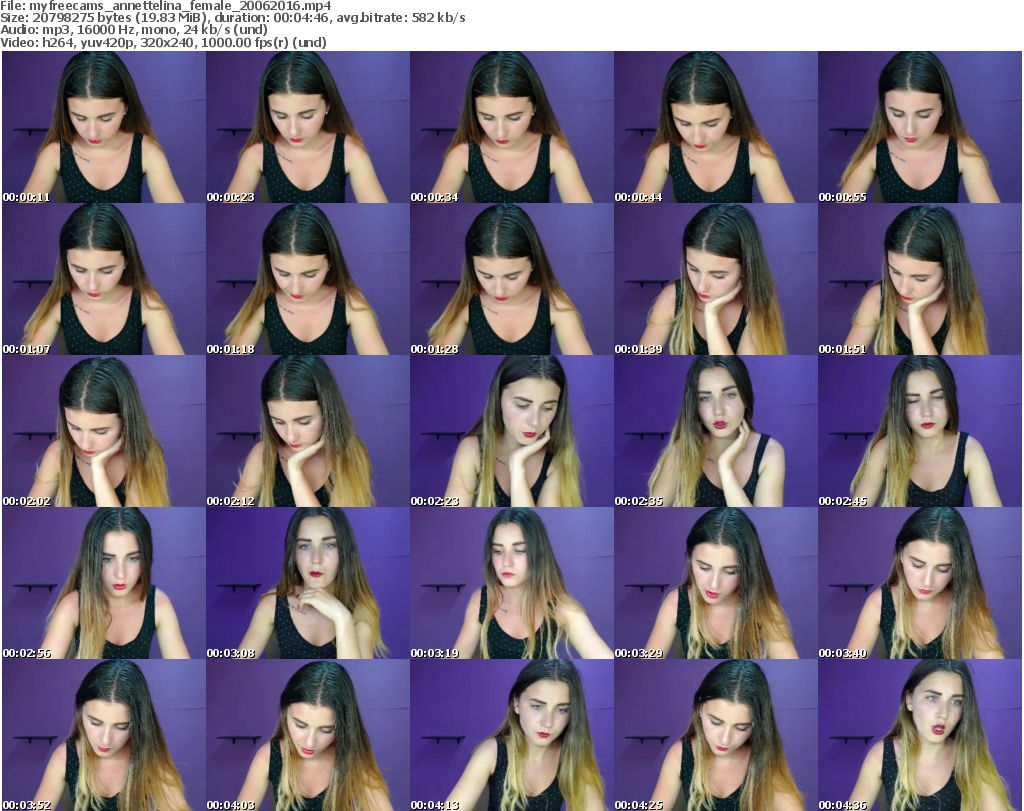Image resolution: width=1024 pixels, height=811 pixels.
Task: Select the frame stamped 00:03:08
Action: coord(308,584)
